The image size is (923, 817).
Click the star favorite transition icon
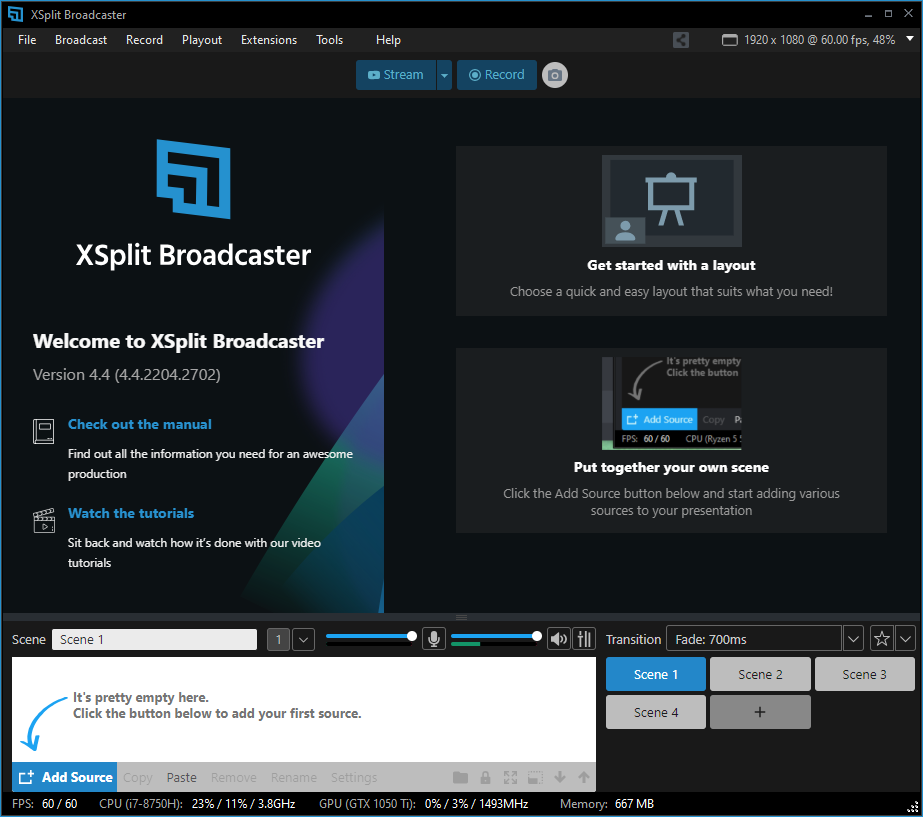click(881, 639)
